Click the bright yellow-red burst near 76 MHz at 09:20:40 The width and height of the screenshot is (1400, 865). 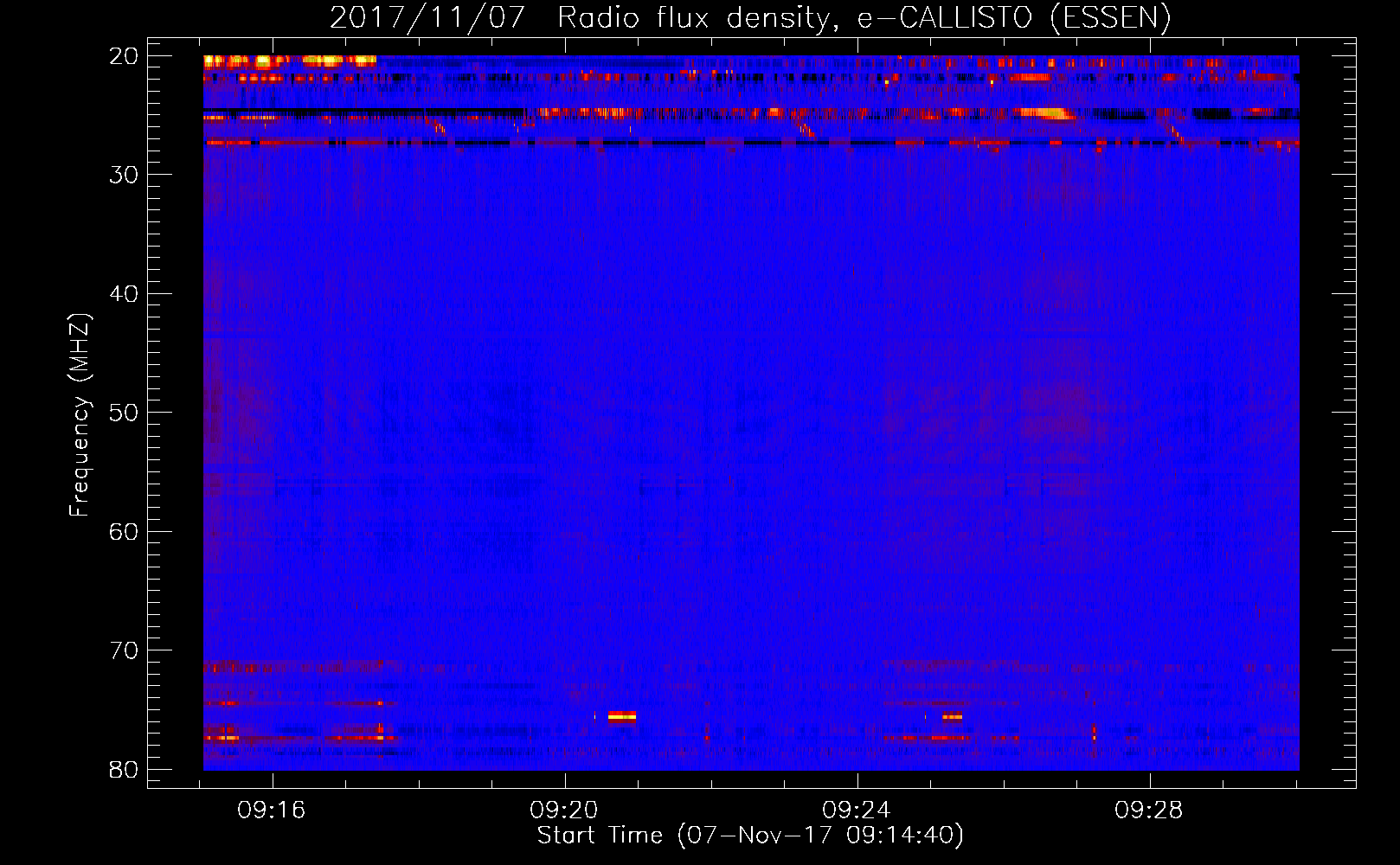coord(622,716)
